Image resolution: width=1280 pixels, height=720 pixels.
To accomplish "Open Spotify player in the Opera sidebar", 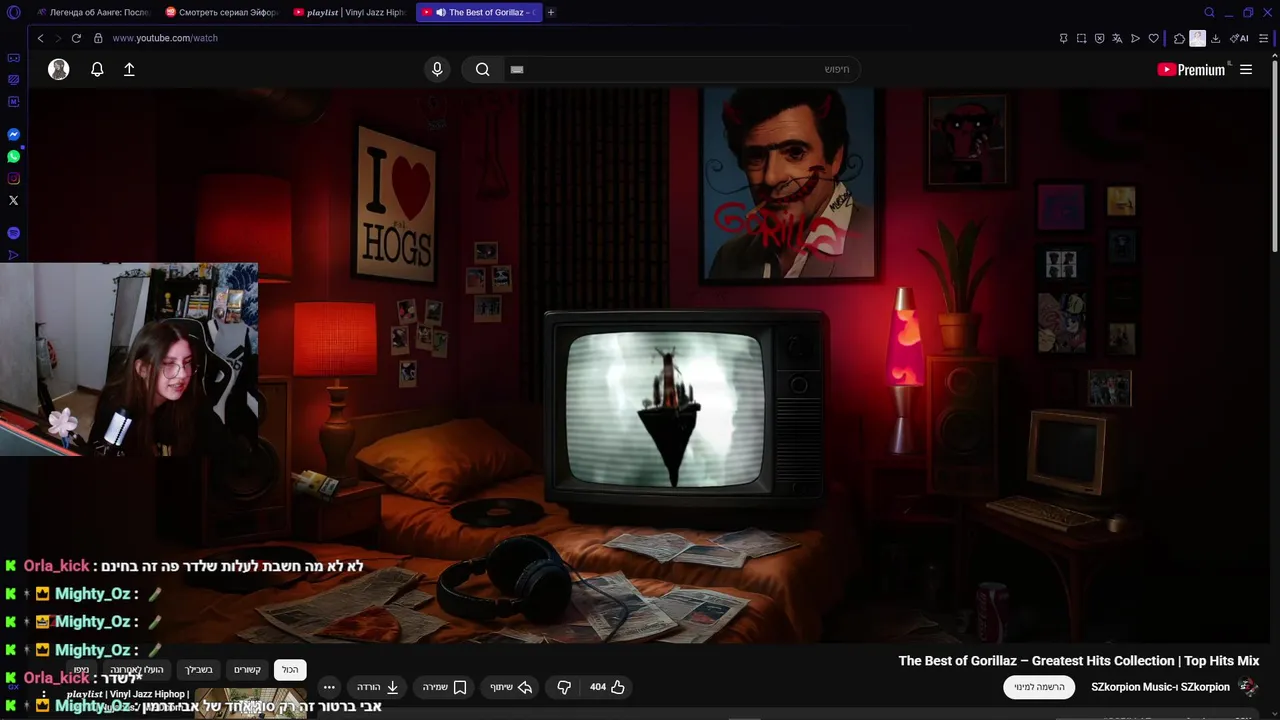I will [13, 233].
